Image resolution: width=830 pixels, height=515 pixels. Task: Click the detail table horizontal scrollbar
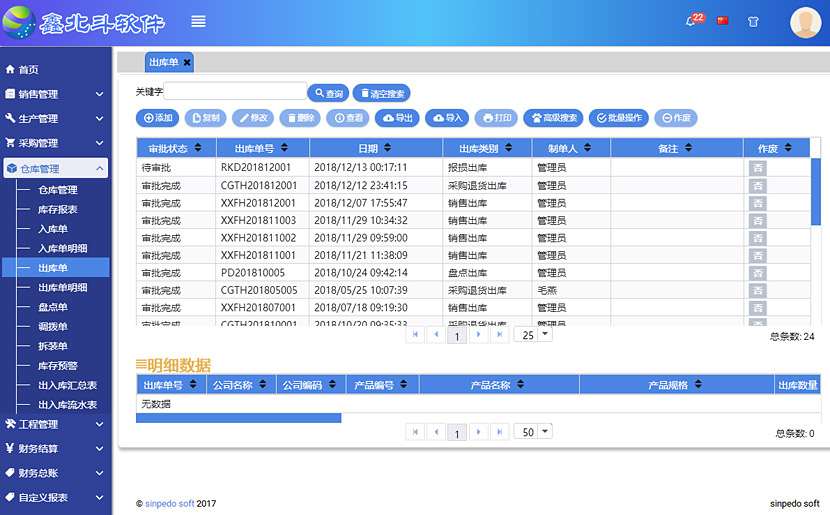click(x=238, y=418)
